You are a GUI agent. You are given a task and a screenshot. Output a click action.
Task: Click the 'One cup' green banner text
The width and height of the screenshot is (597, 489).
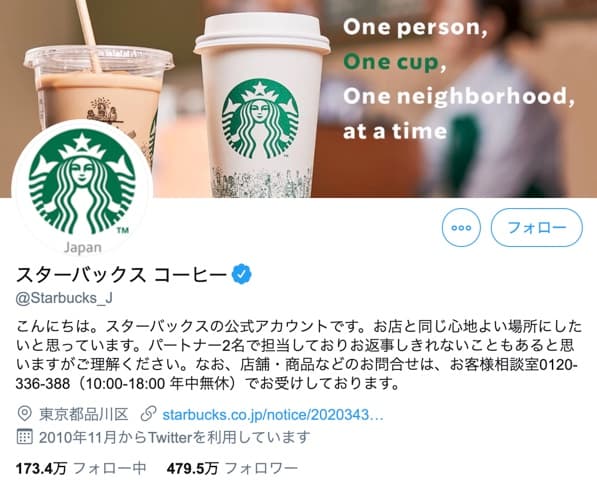point(395,62)
